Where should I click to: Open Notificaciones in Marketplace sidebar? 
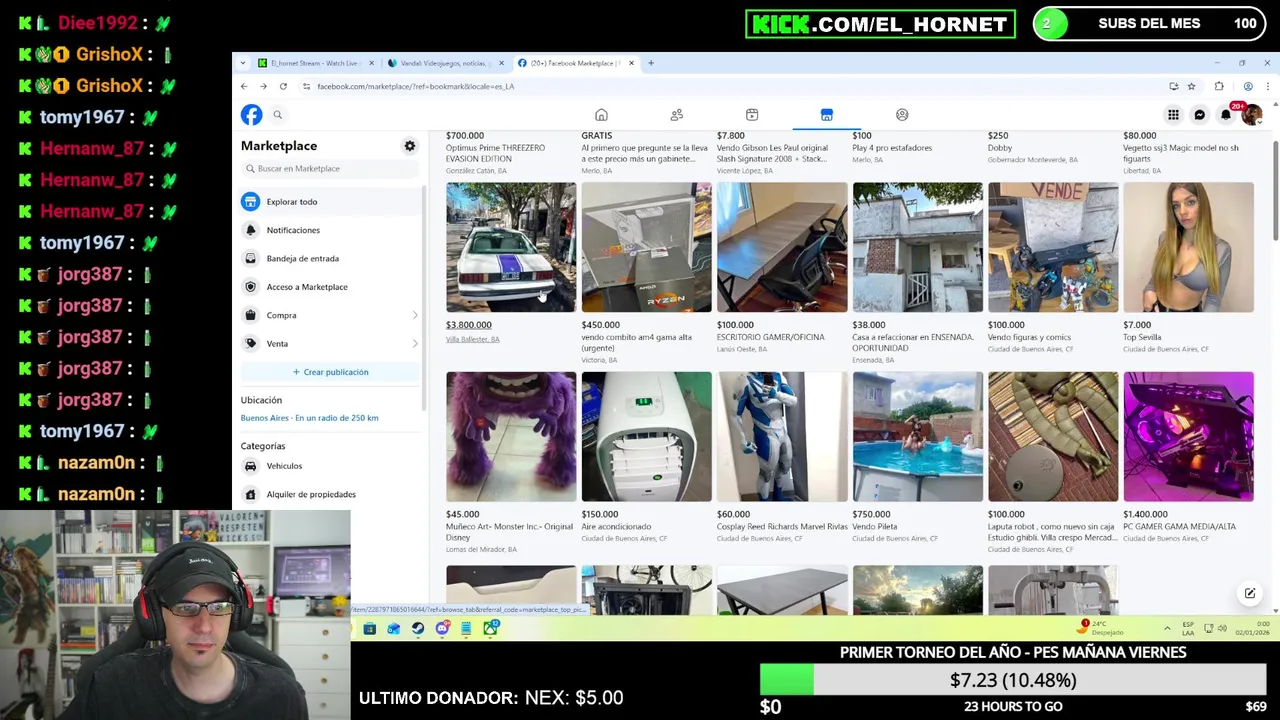(331, 230)
